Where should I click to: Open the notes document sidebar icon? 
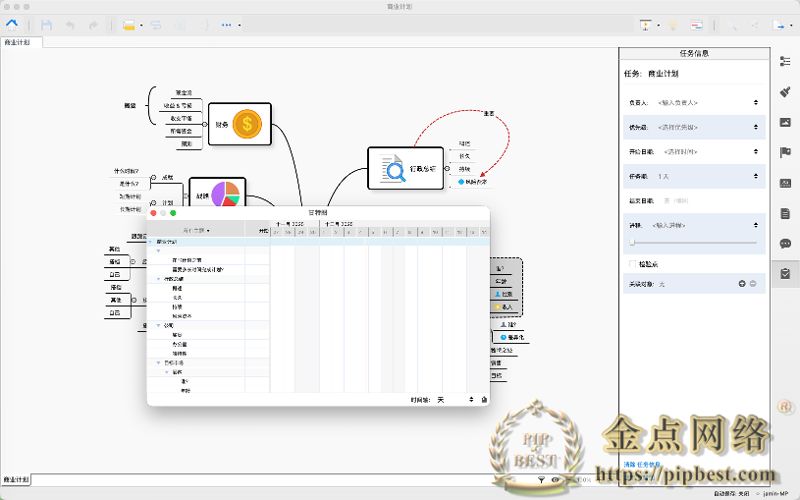[x=785, y=213]
